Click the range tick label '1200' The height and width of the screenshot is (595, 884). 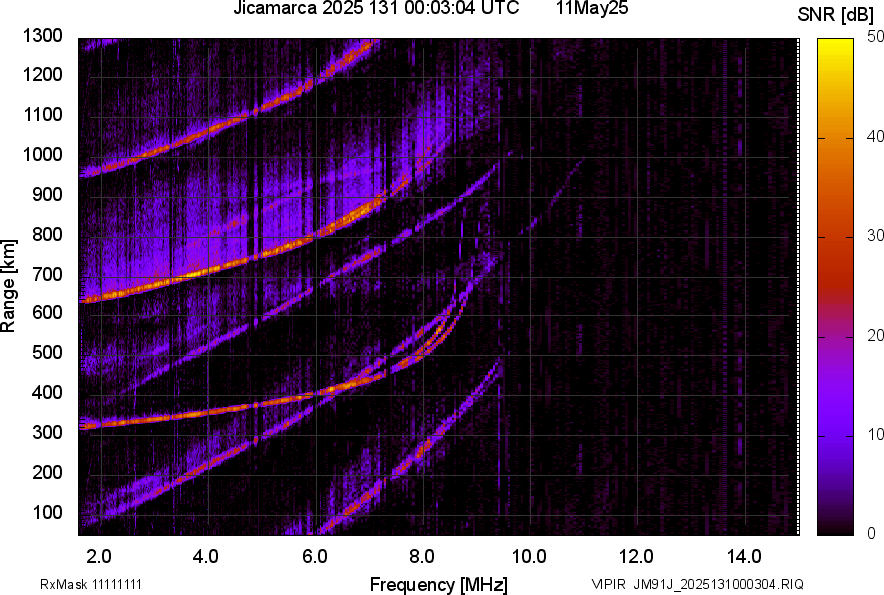point(42,74)
